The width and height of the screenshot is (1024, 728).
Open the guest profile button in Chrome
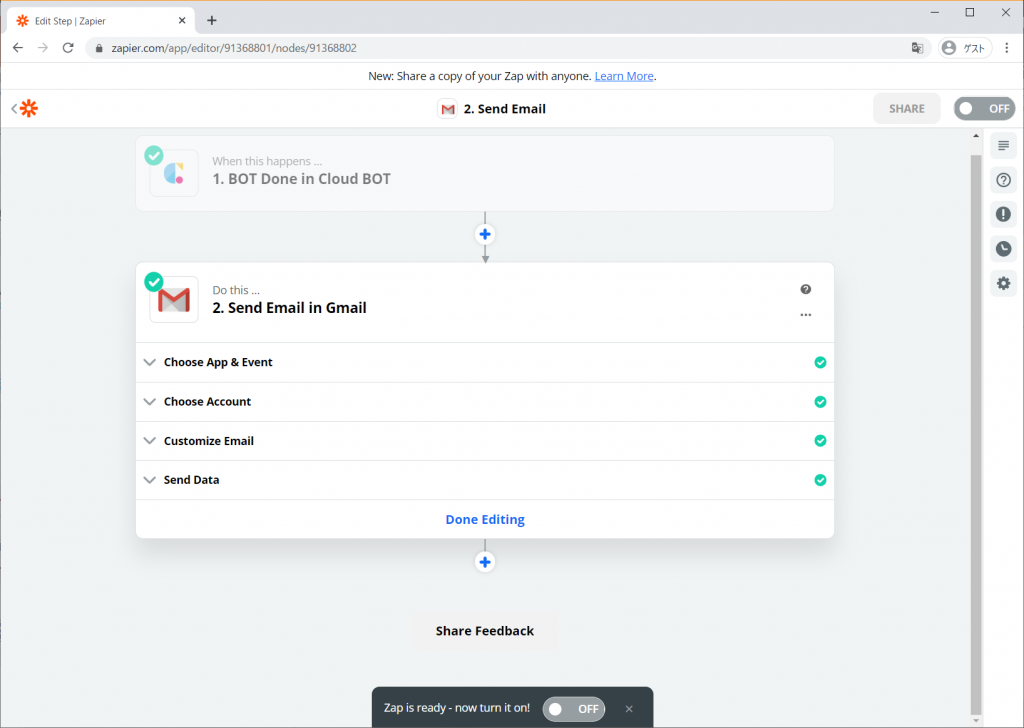965,48
